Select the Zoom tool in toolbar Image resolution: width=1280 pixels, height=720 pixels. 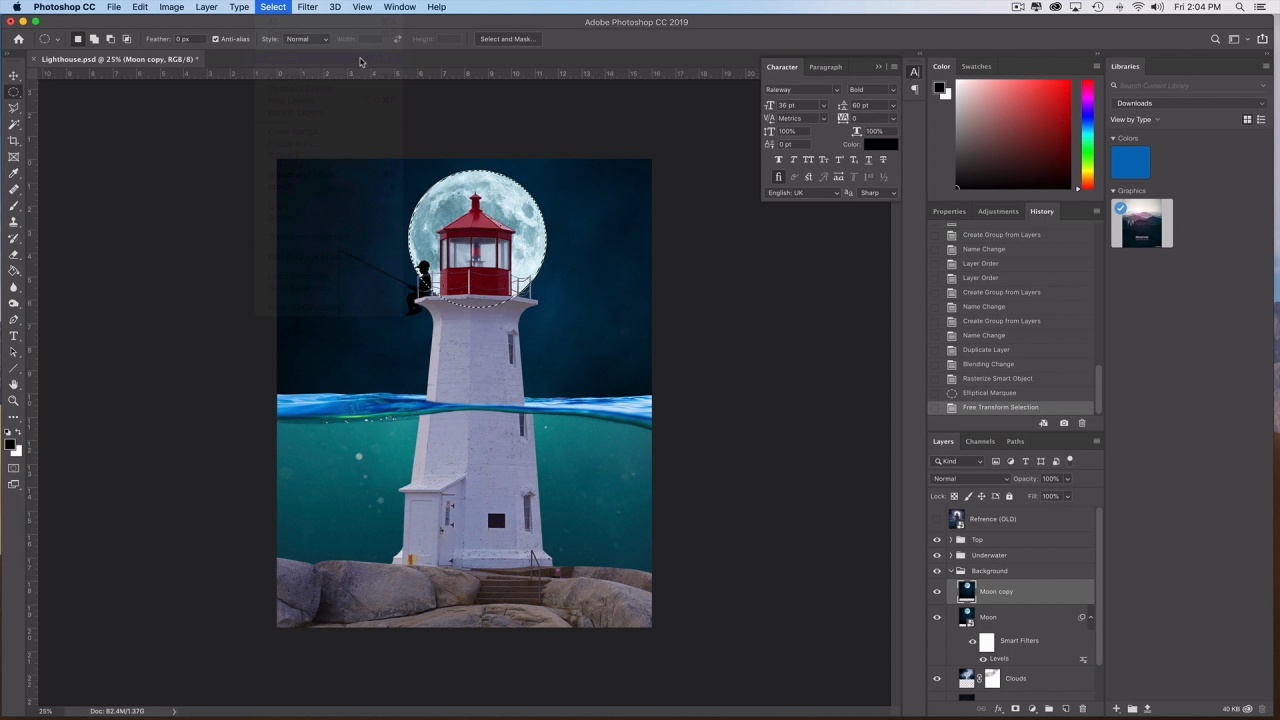point(14,400)
